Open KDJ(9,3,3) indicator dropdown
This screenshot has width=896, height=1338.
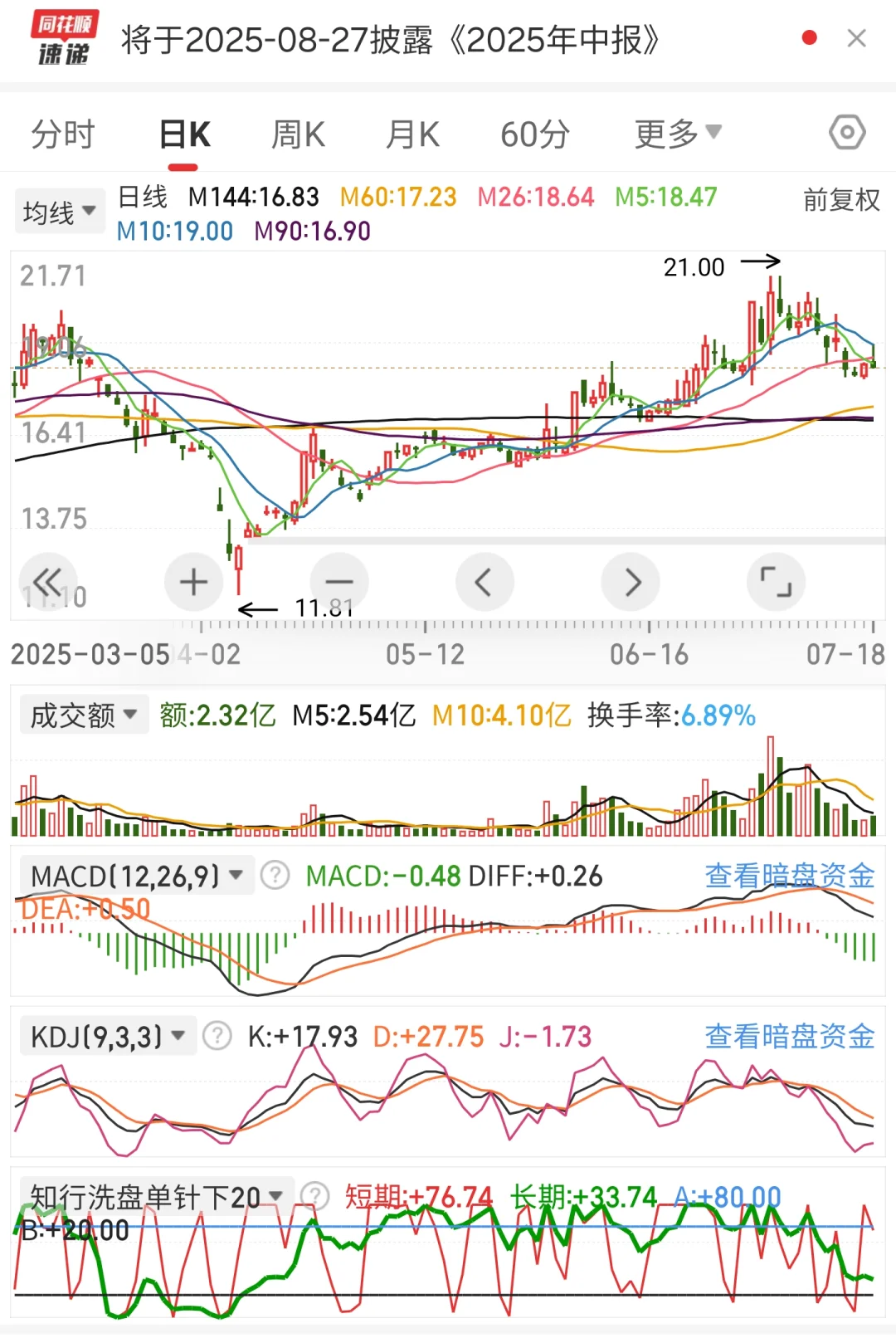108,1036
